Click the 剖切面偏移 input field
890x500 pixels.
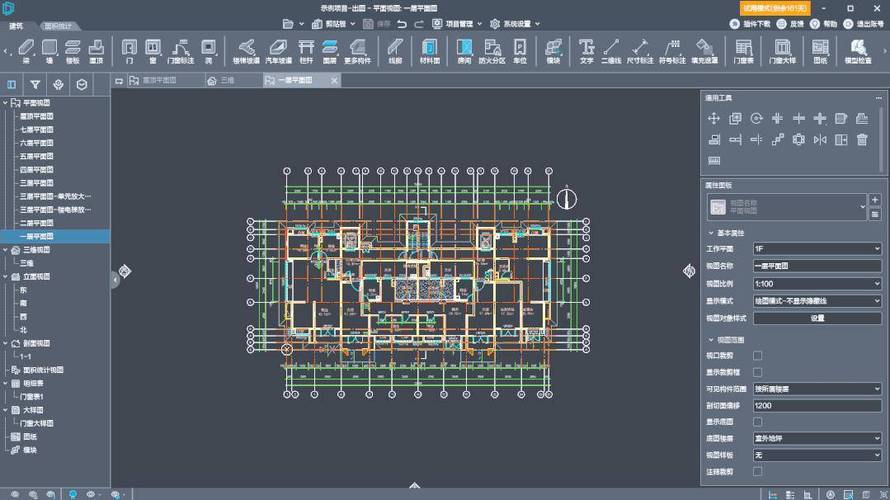[815, 405]
